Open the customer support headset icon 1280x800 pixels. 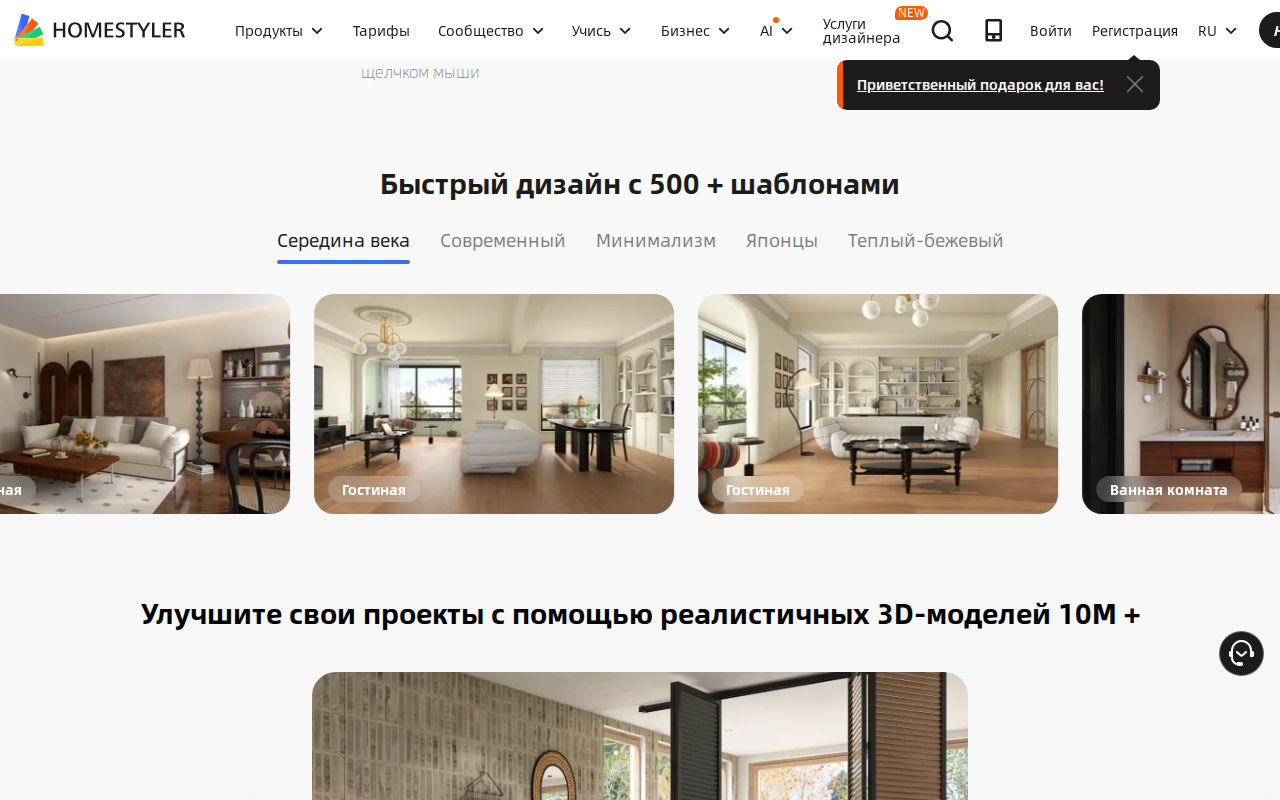tap(1241, 654)
